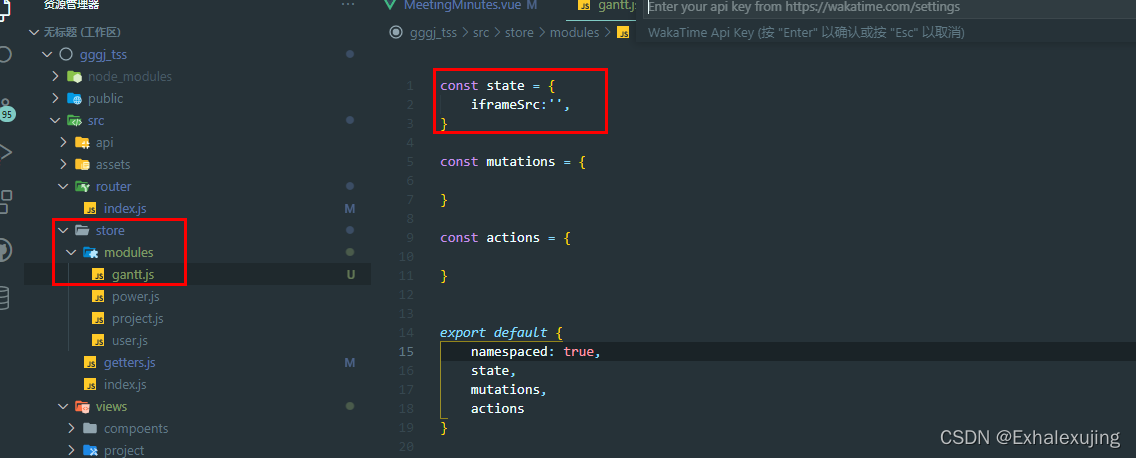Screen dimensions: 1136x458
Task: Click the 资源管理器 explorer panel title
Action: 71,5
